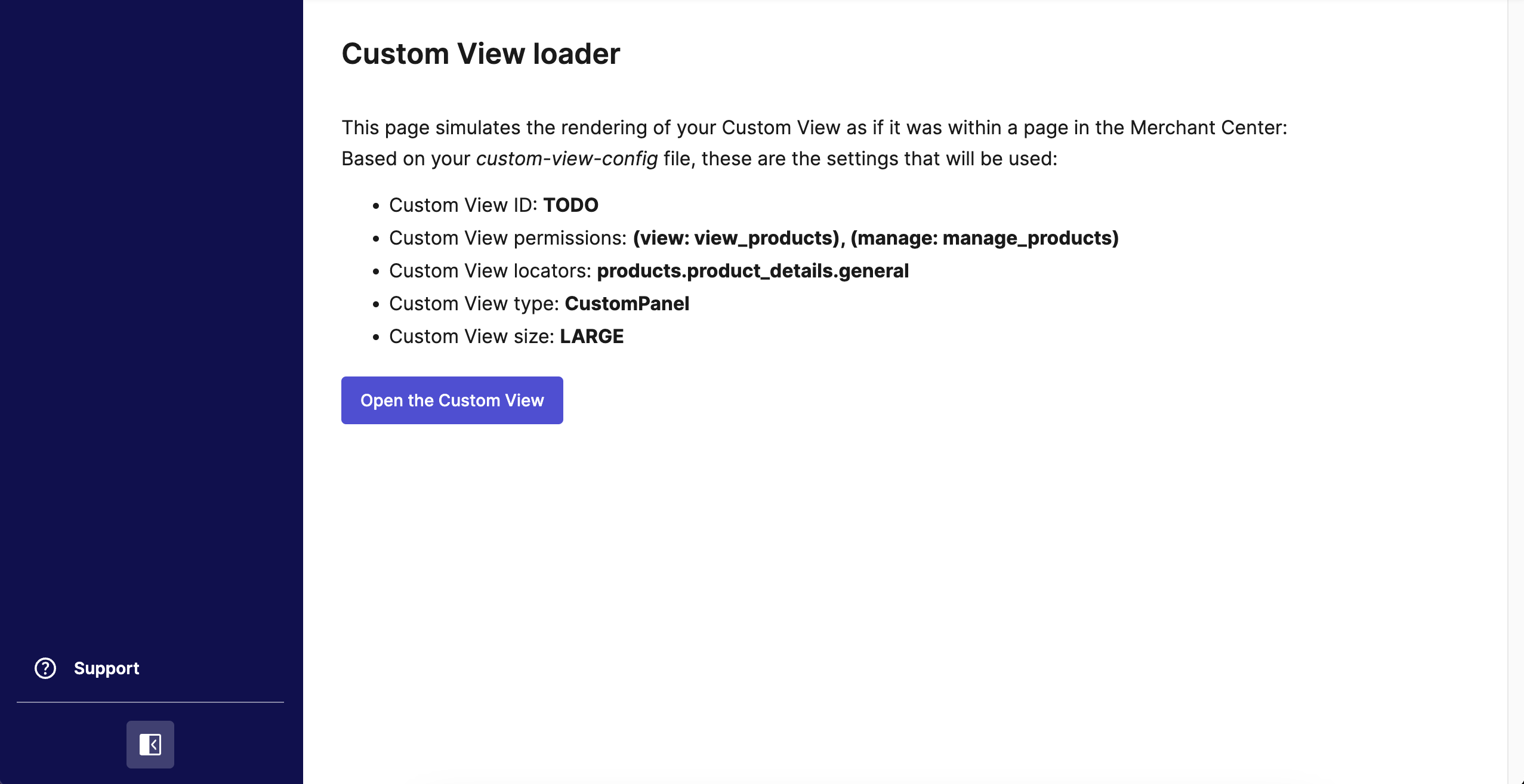Click the Support question mark icon
The image size is (1524, 784).
pos(45,668)
